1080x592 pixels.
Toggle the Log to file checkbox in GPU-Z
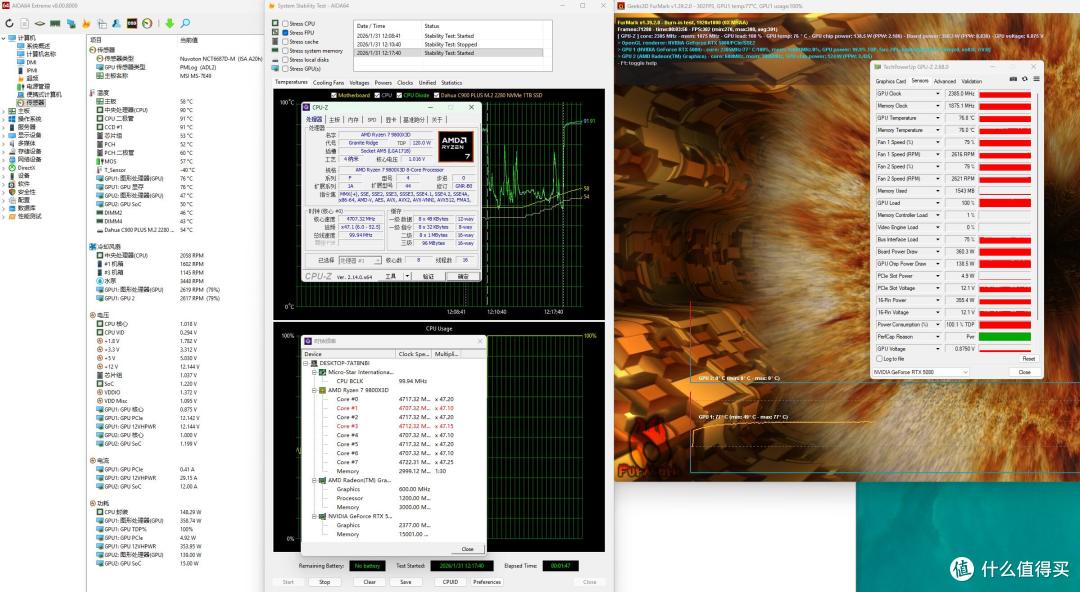click(879, 358)
